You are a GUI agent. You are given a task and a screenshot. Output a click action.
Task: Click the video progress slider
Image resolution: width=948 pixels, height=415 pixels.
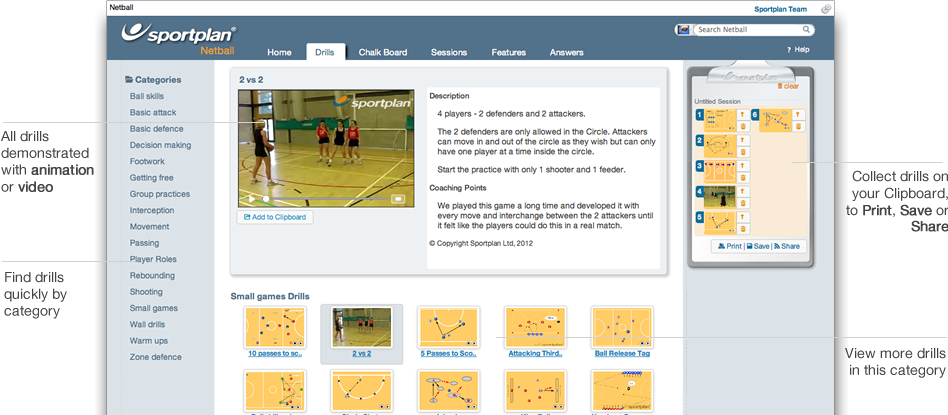point(325,198)
